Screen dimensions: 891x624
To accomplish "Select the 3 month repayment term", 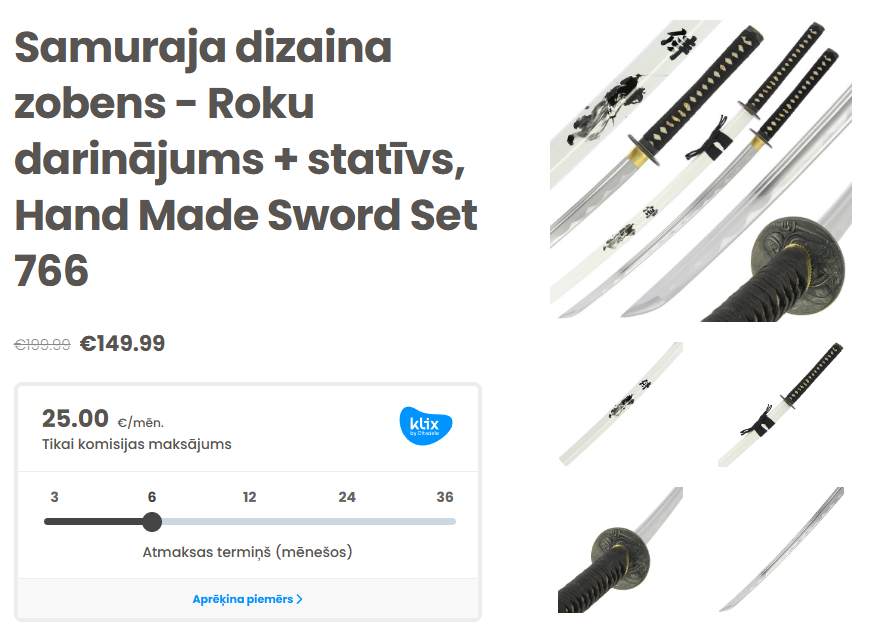I will [55, 497].
